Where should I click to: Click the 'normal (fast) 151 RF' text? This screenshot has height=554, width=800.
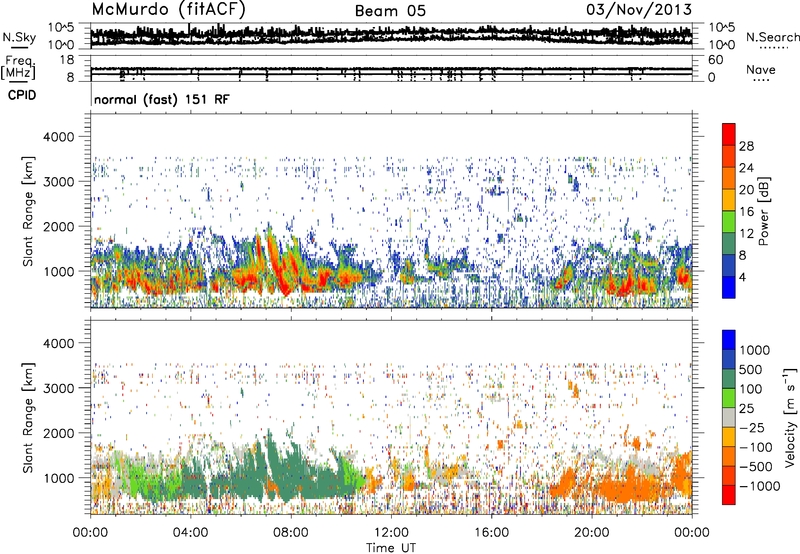(161, 99)
